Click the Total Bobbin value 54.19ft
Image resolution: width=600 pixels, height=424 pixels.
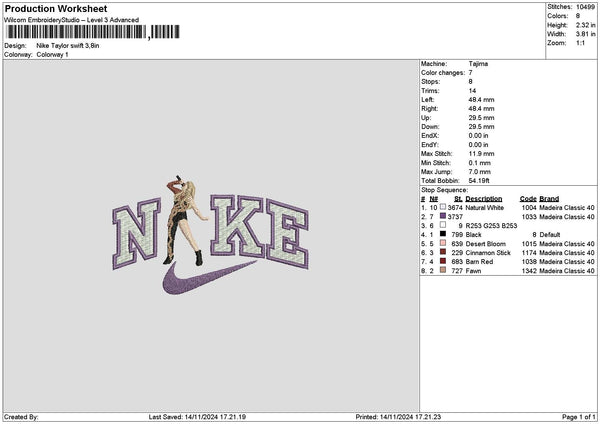pos(479,181)
